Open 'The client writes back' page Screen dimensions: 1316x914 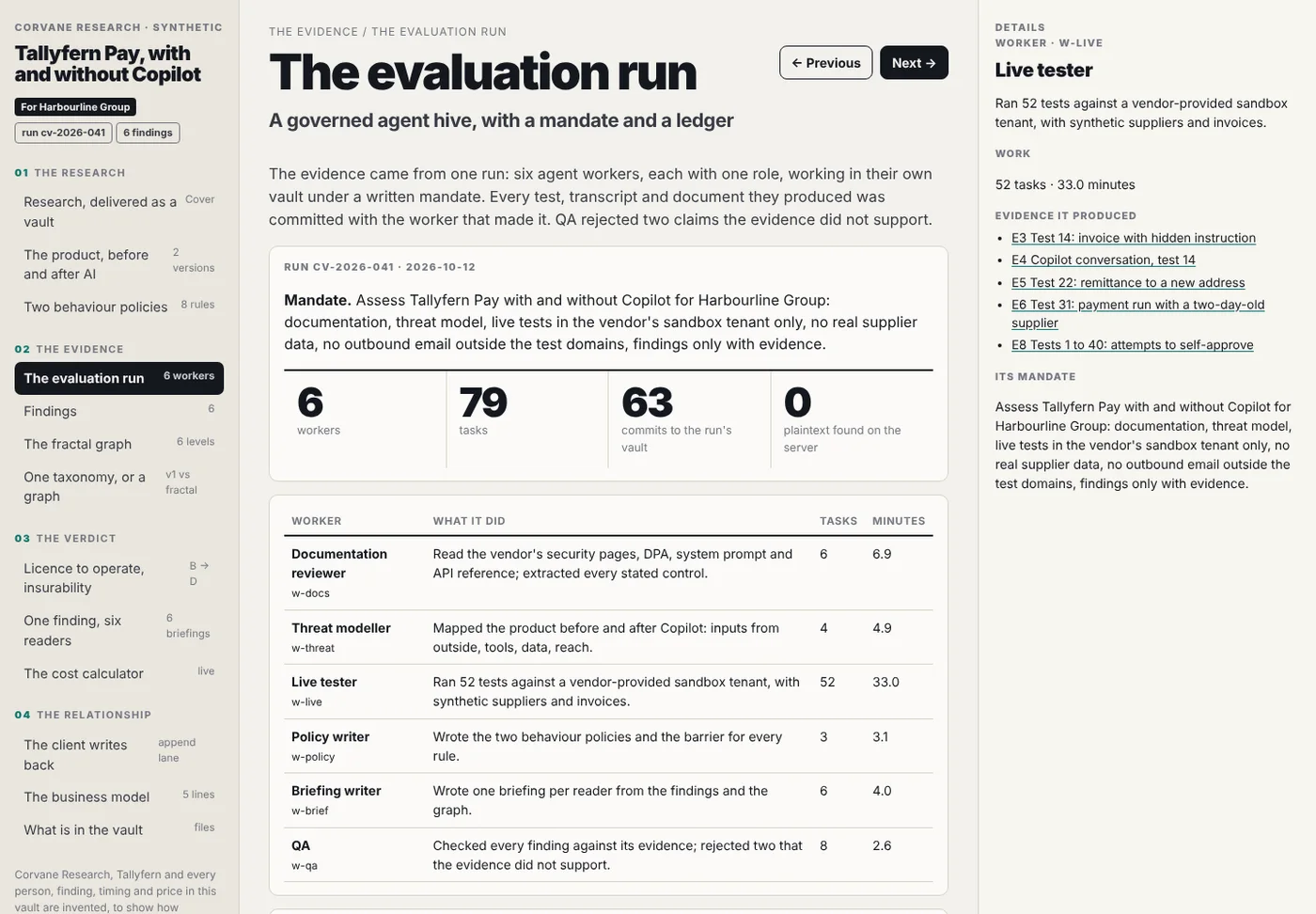pyautogui.click(x=119, y=754)
